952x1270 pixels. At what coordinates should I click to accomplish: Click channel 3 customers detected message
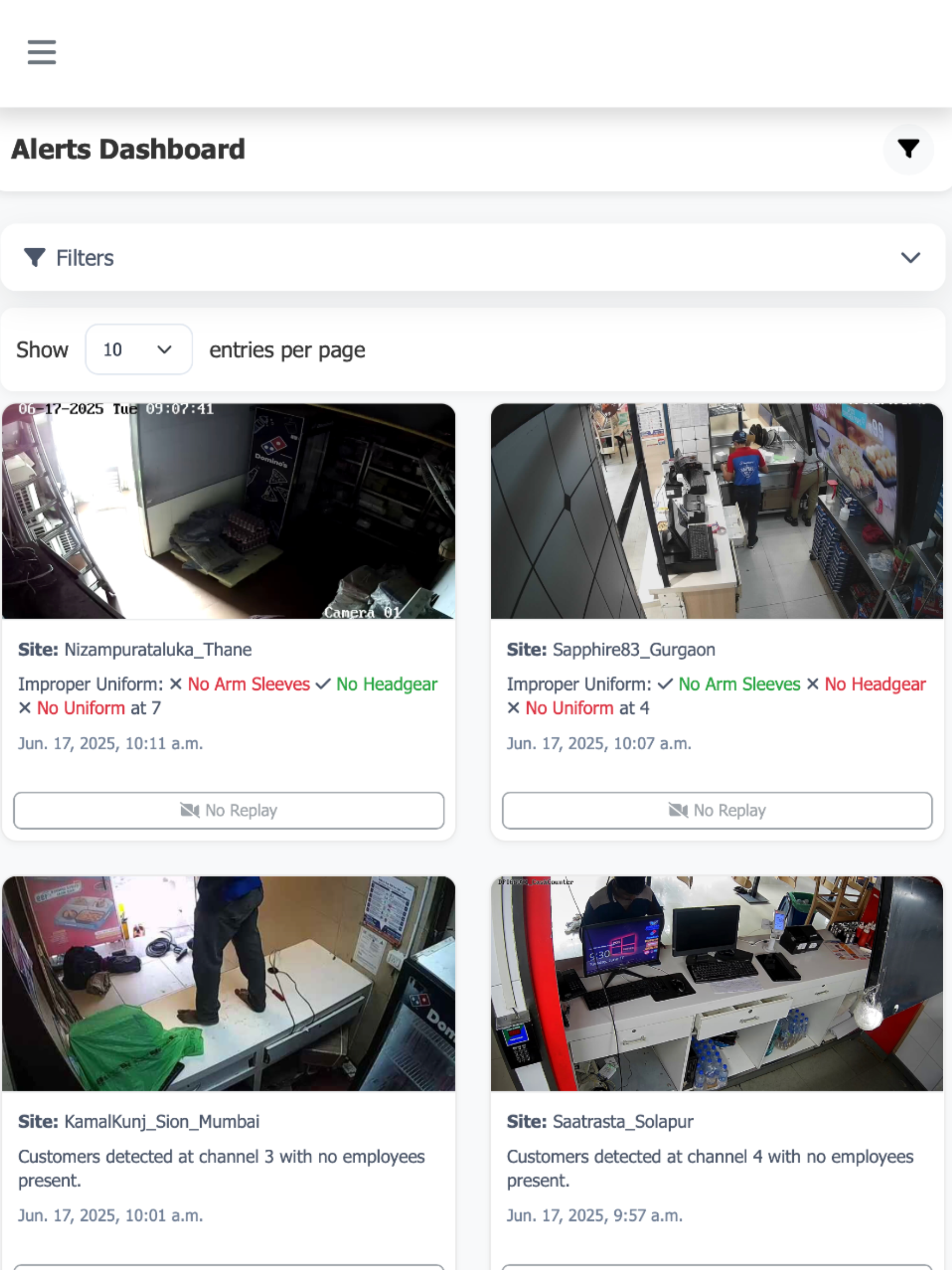pyautogui.click(x=221, y=1168)
